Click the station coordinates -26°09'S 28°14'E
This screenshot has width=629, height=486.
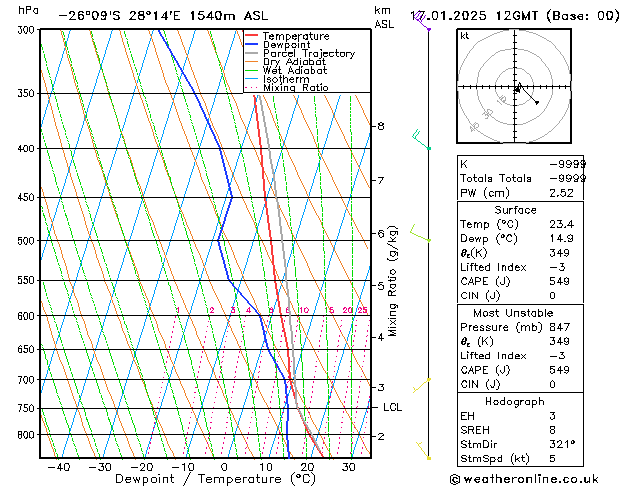[x=120, y=16]
